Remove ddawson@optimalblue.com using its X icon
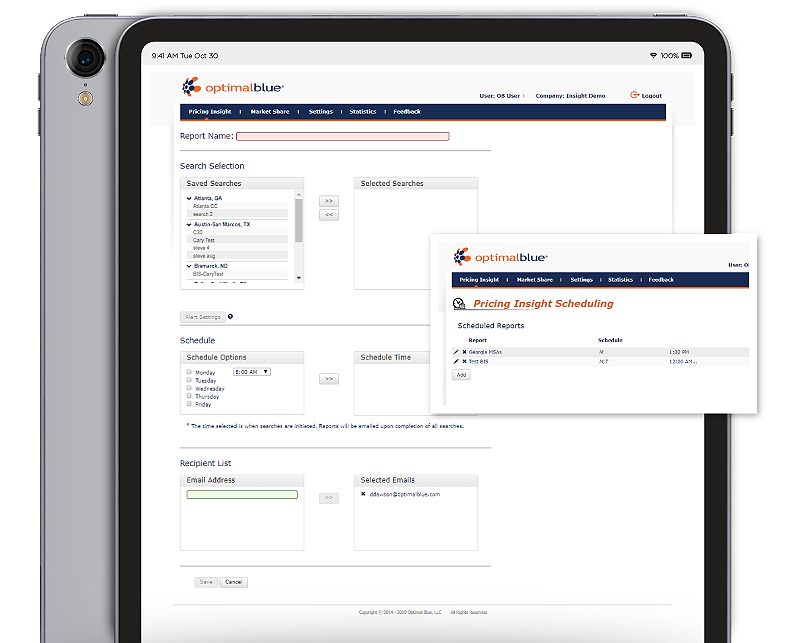 click(363, 494)
